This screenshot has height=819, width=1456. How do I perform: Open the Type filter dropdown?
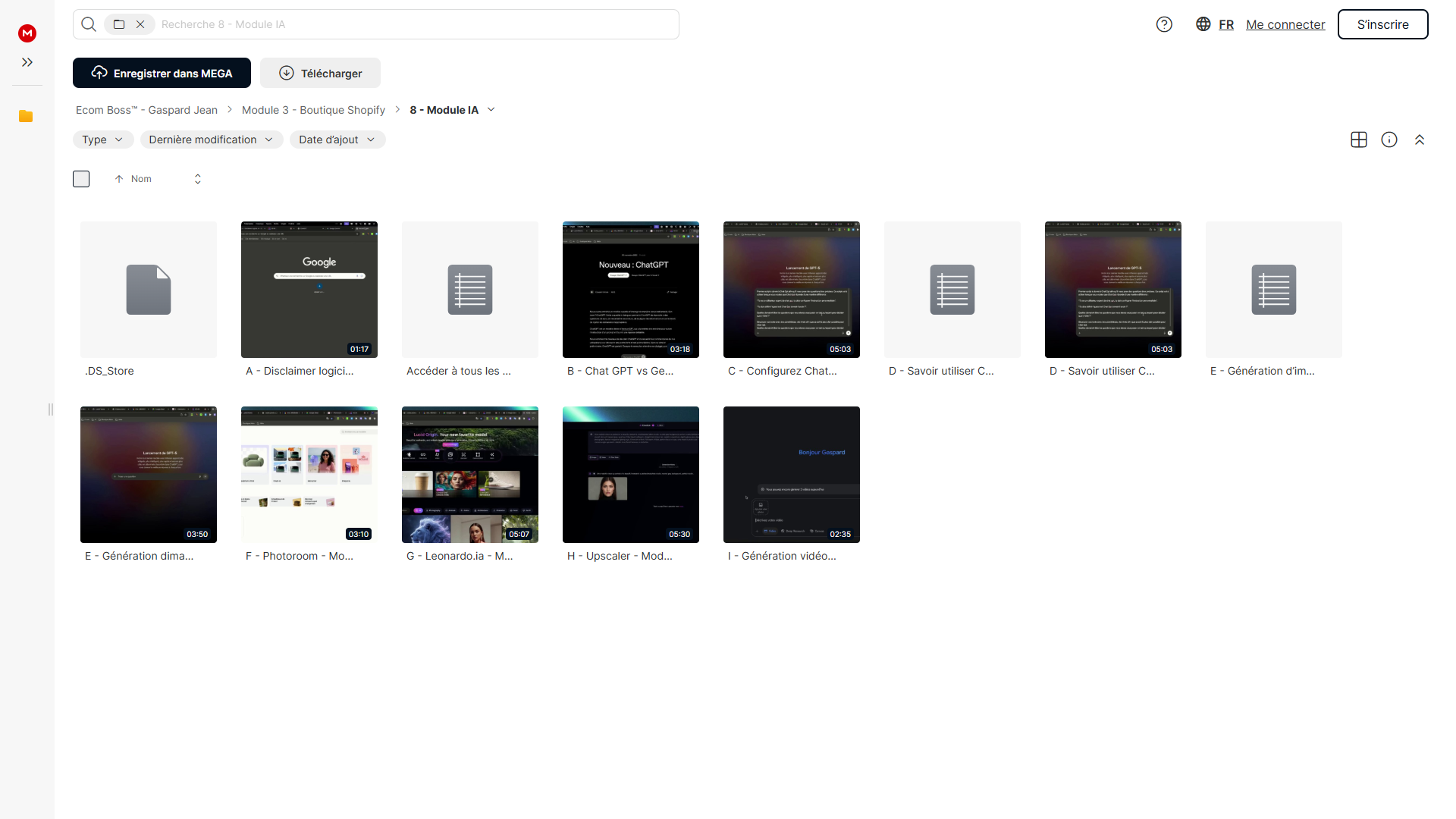pos(103,140)
